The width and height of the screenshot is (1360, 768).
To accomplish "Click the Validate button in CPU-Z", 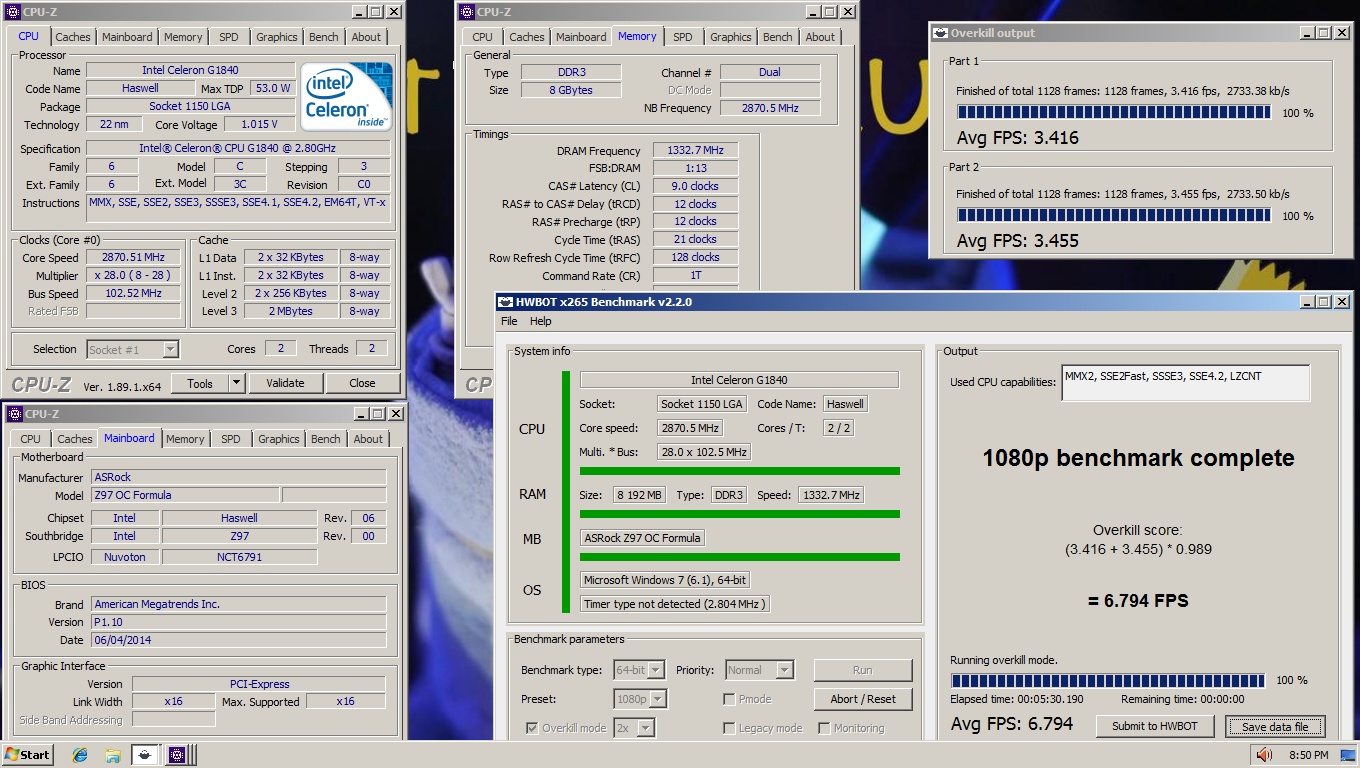I will click(285, 383).
